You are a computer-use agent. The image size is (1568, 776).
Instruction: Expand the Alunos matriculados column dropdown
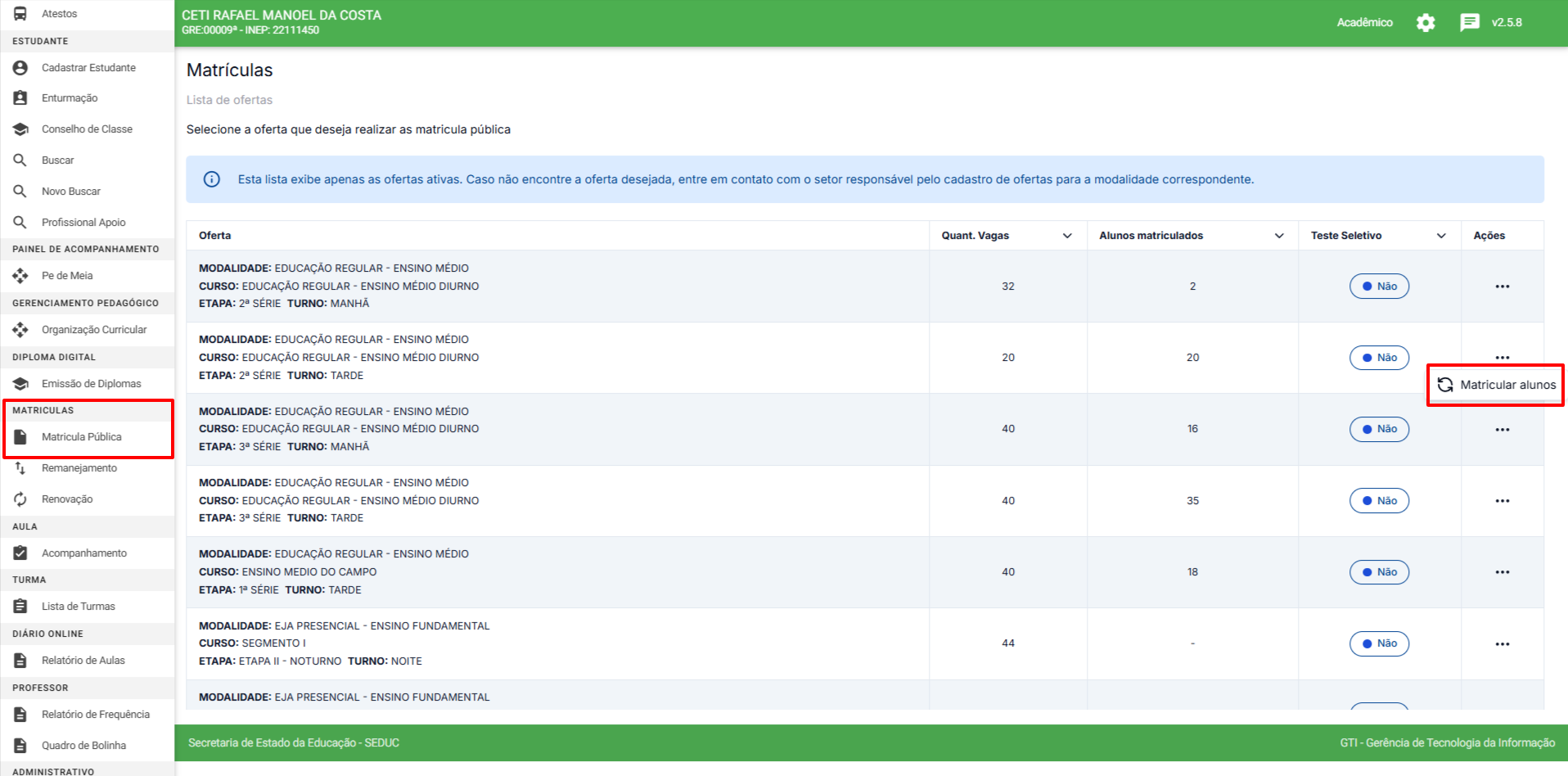[x=1278, y=236]
